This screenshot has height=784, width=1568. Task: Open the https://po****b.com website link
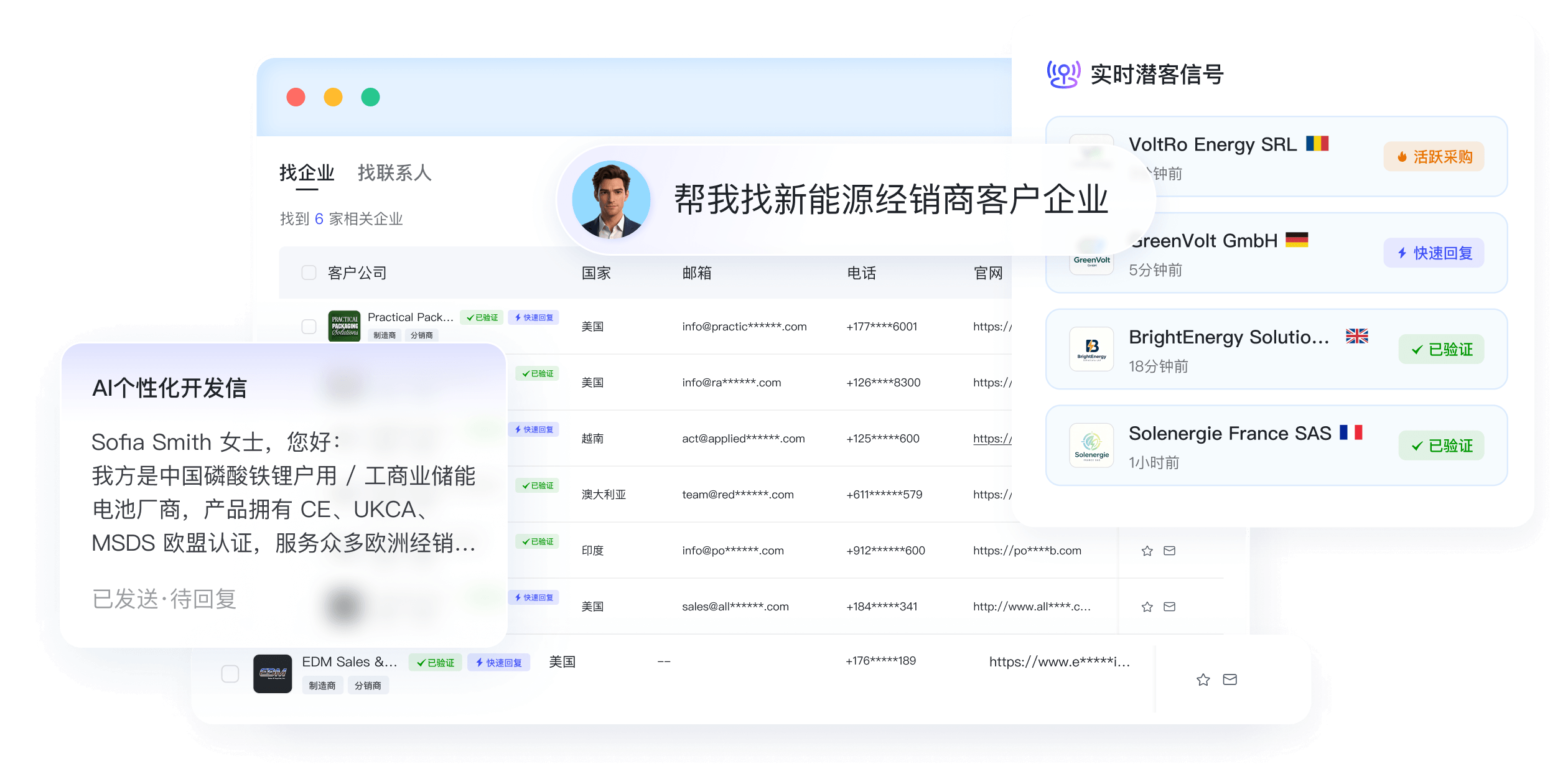pos(1027,551)
